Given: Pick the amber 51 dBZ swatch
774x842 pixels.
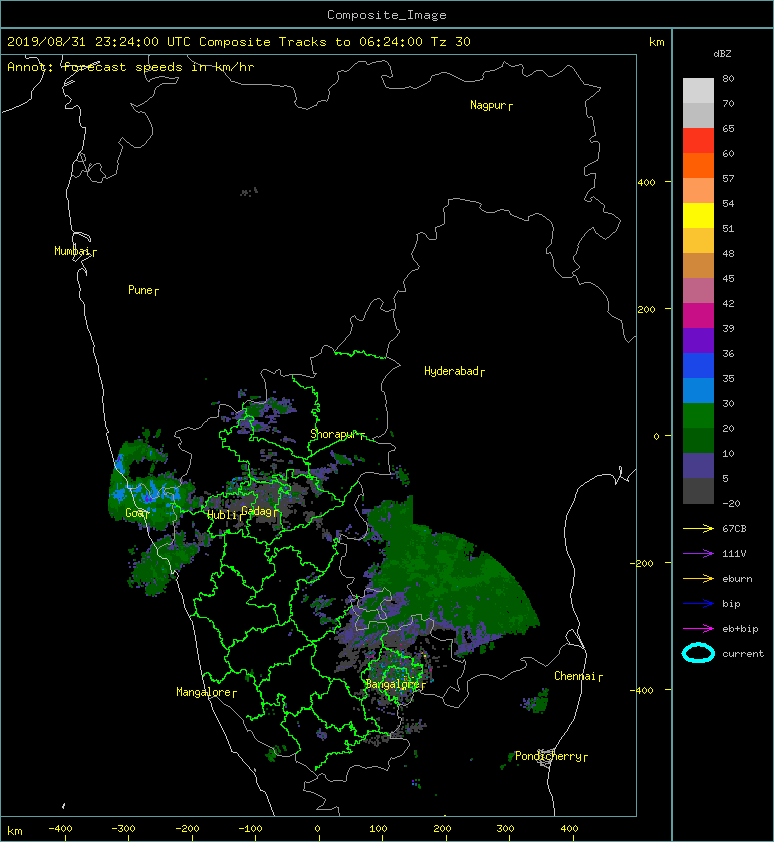Looking at the screenshot, I should point(698,240).
